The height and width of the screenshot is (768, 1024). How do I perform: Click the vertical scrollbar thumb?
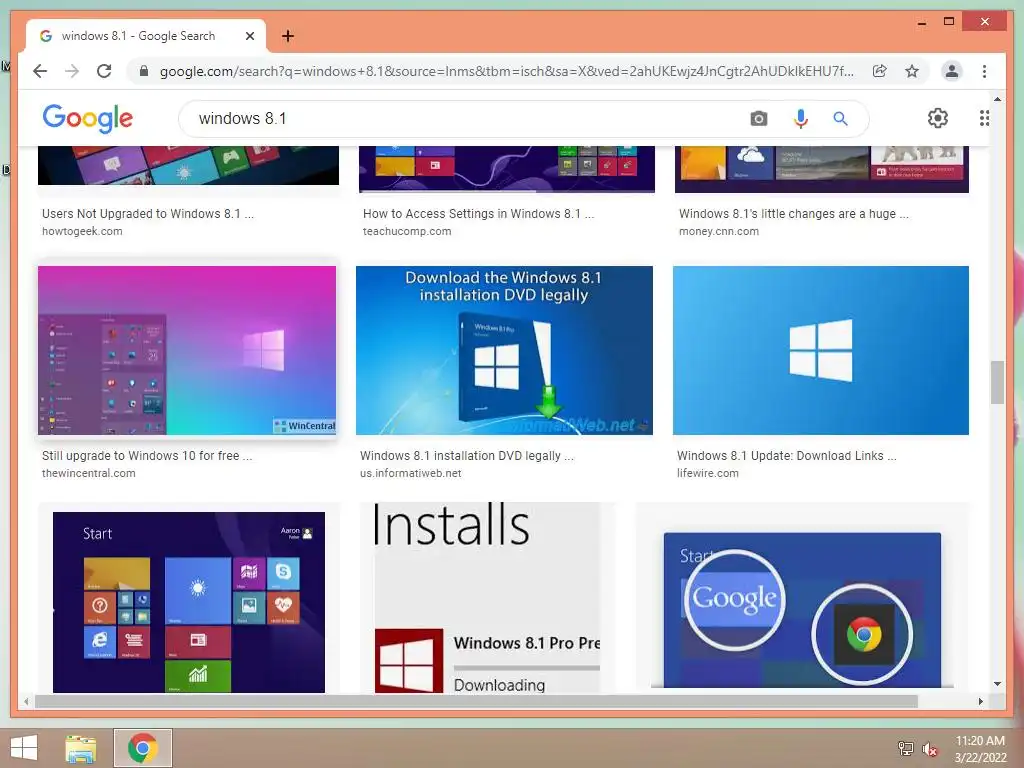[x=997, y=382]
